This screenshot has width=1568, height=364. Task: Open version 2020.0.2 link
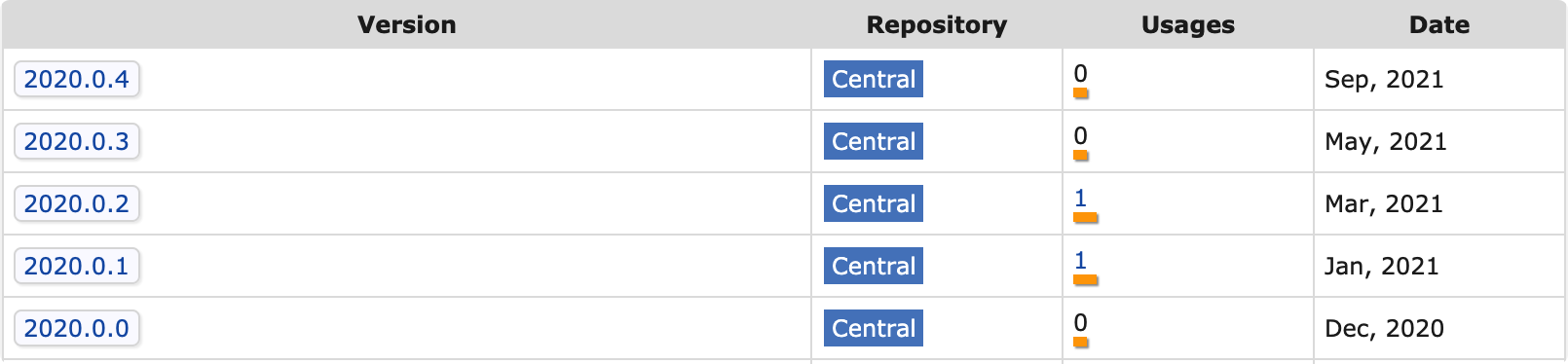[x=77, y=203]
